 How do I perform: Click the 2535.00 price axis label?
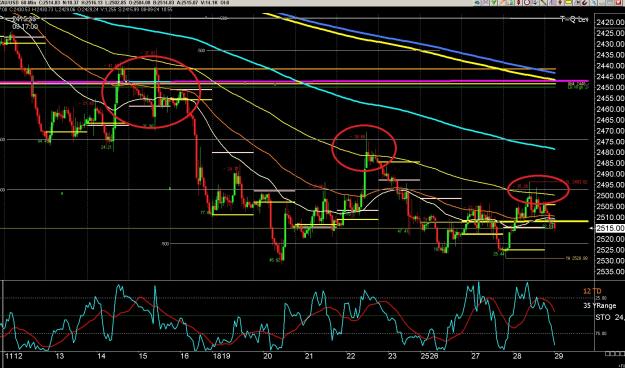click(611, 272)
